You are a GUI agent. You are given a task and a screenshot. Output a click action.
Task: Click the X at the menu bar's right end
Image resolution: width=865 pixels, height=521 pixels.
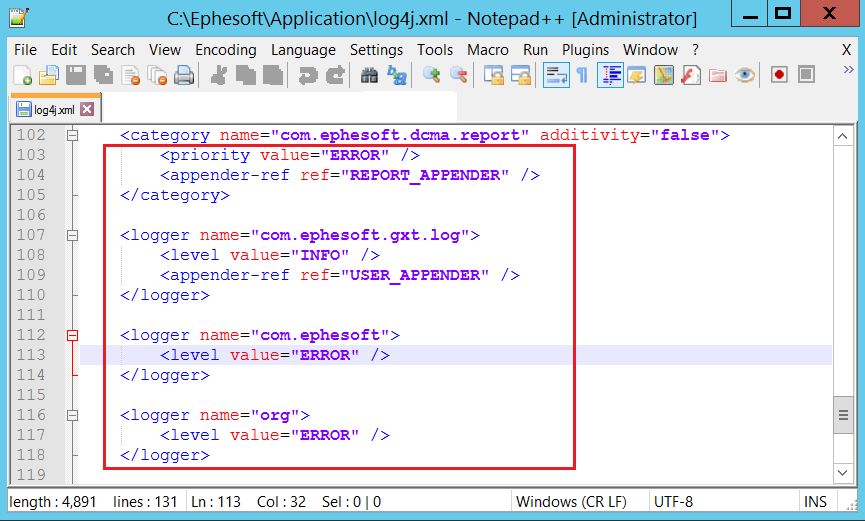pyautogui.click(x=846, y=50)
